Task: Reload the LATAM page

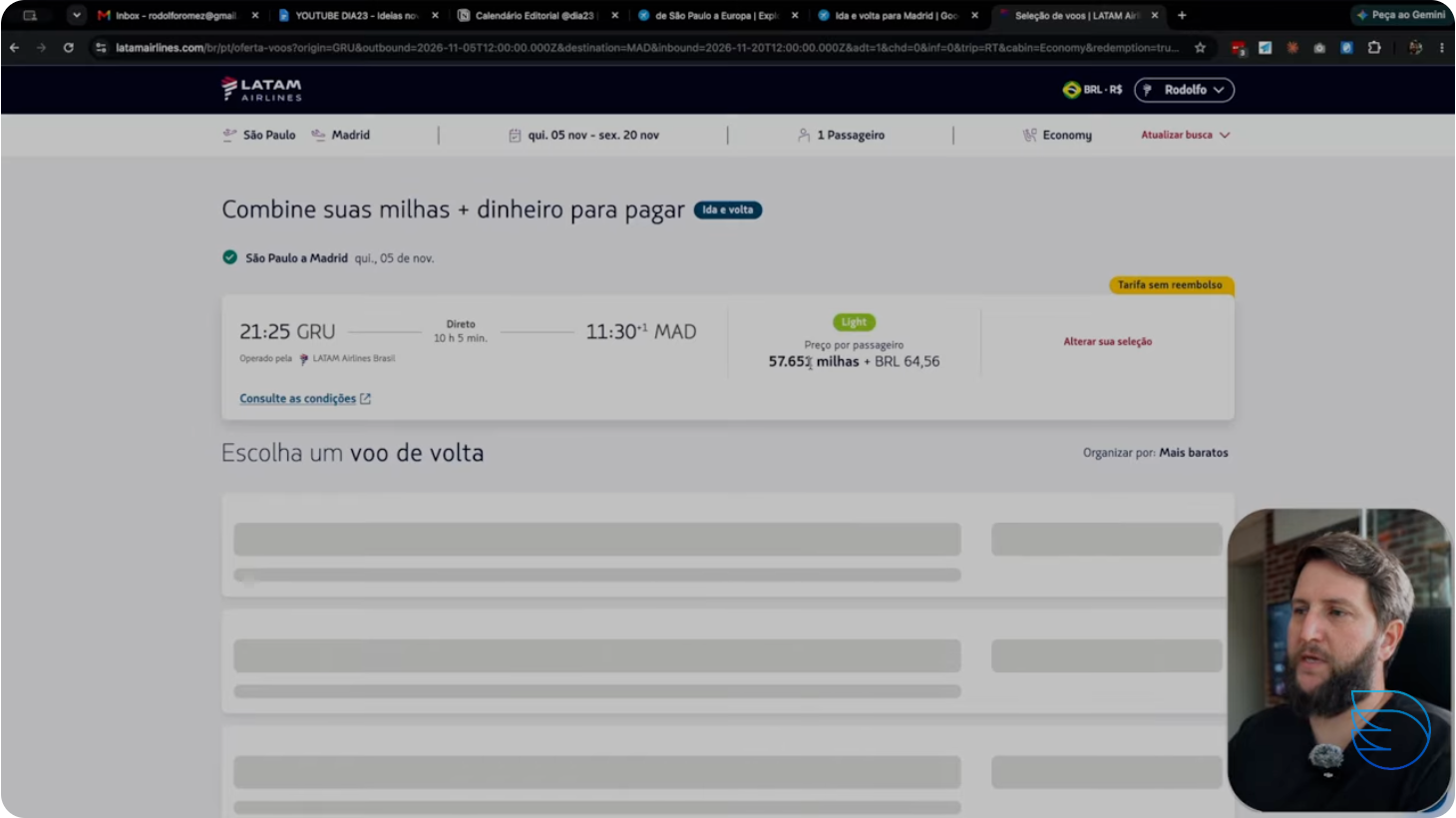Action: [68, 47]
